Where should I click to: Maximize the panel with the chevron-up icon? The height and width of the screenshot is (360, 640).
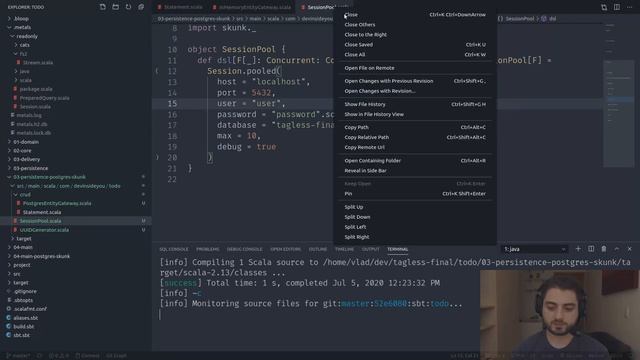617,249
